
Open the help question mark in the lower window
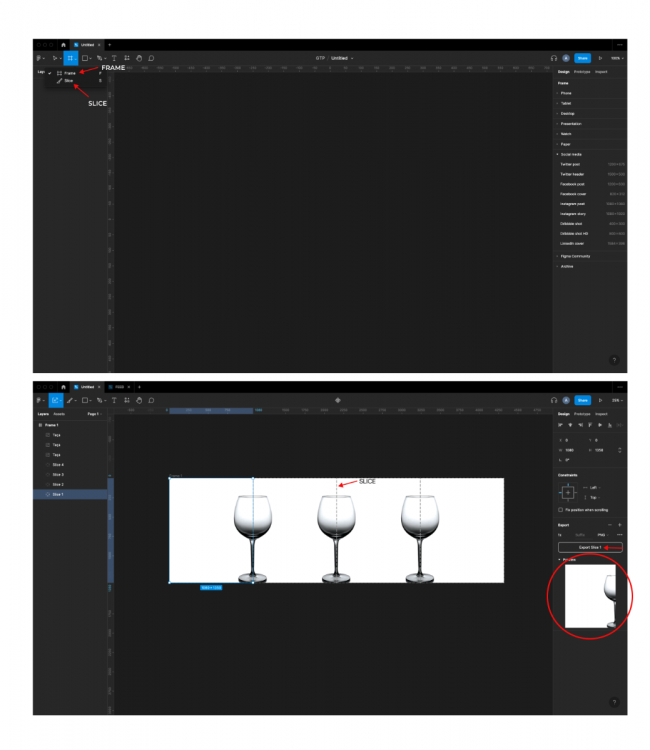tap(614, 702)
